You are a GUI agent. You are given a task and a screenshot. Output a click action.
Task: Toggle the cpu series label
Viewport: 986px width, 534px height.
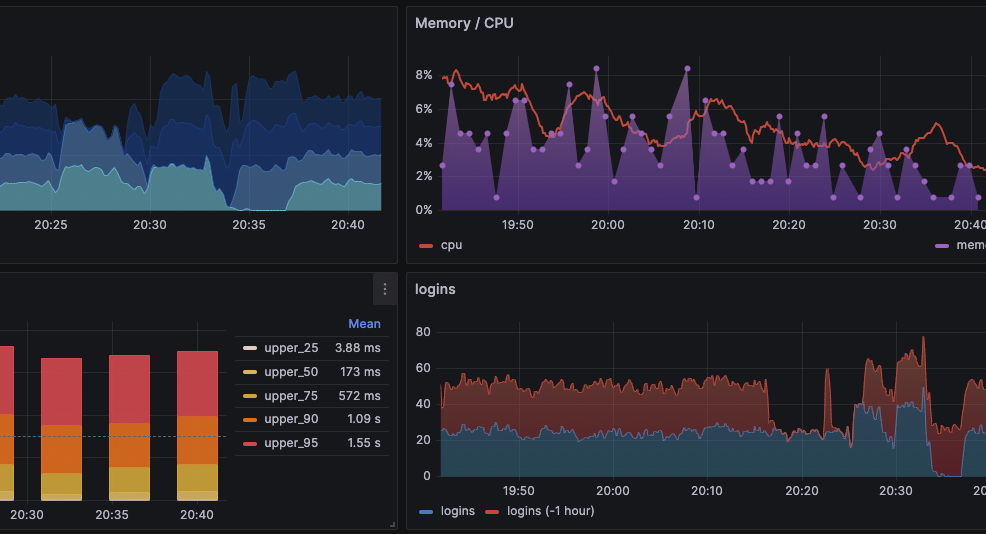click(x=451, y=245)
